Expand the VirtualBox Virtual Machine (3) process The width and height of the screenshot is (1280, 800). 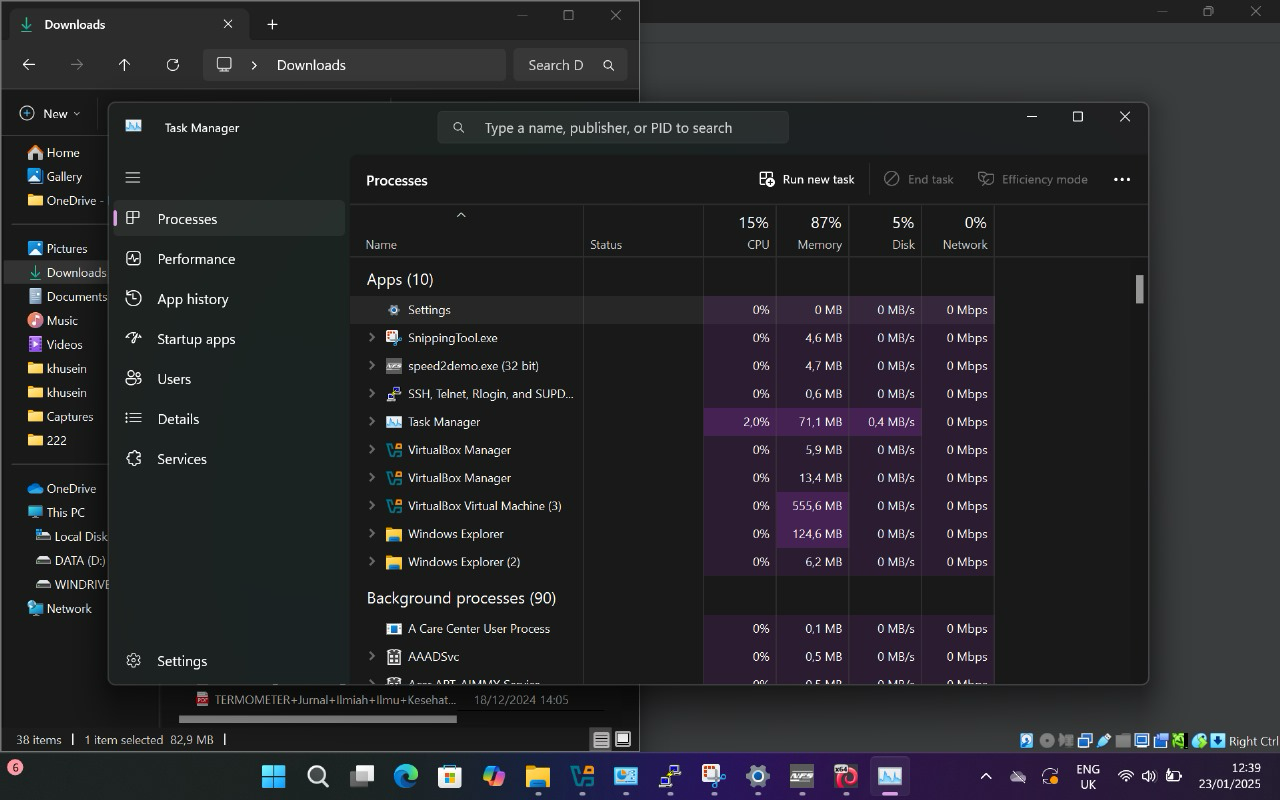click(372, 506)
